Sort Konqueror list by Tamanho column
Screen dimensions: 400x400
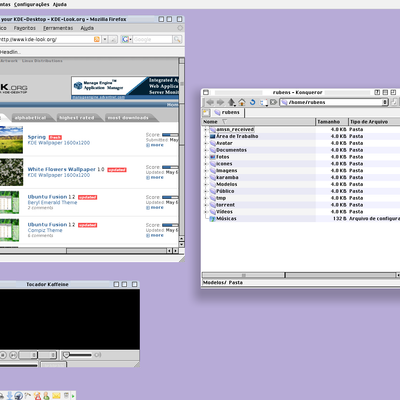click(332, 122)
